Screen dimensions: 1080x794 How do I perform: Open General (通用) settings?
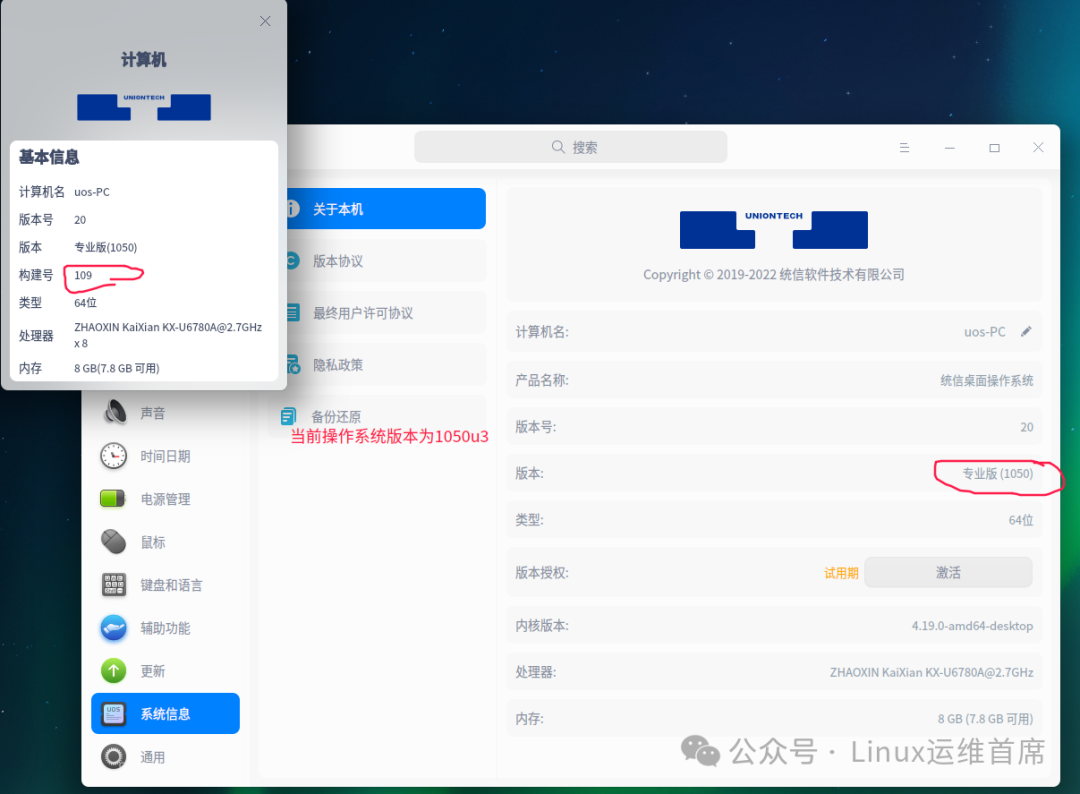click(165, 757)
